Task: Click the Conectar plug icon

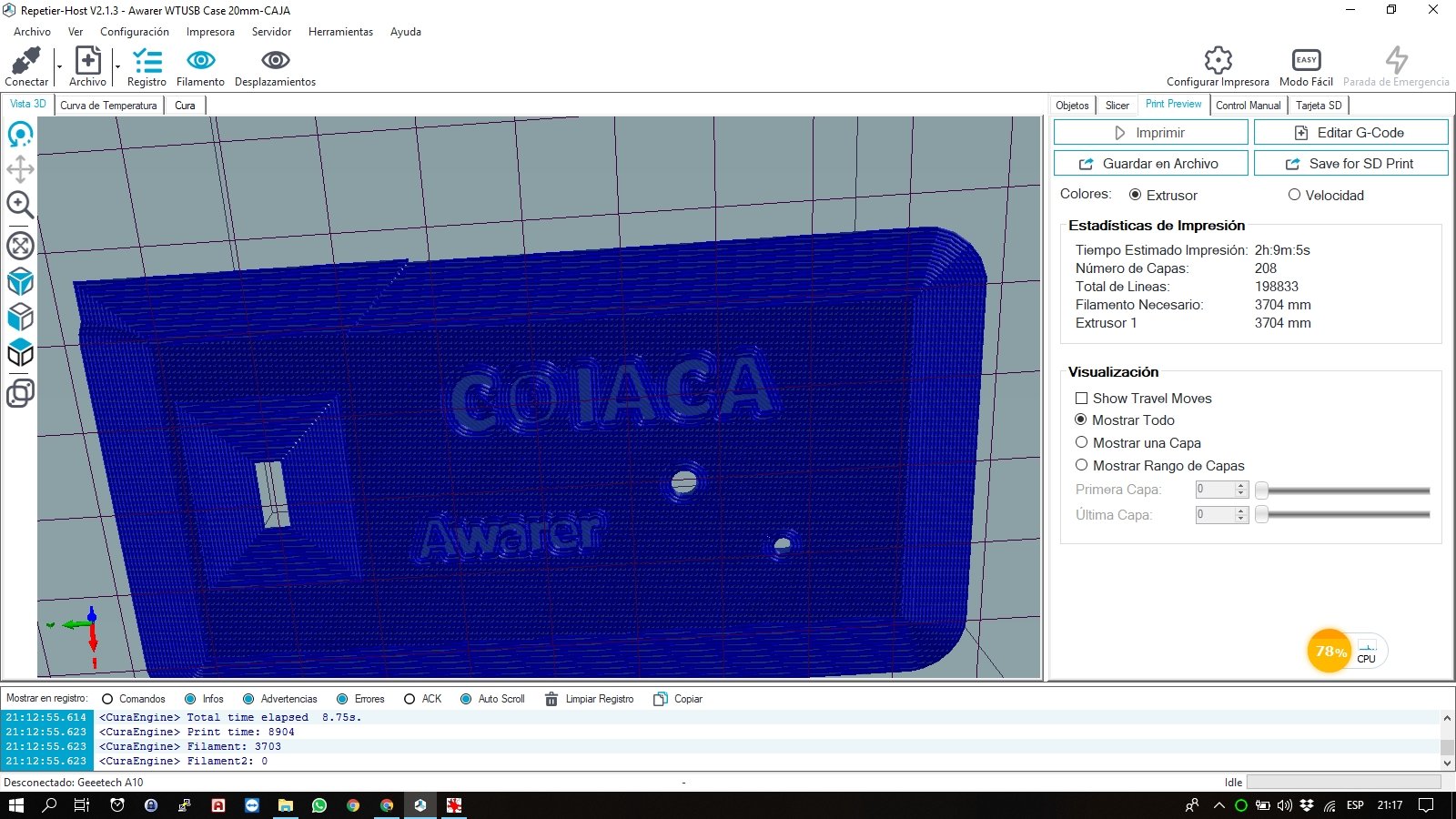Action: coord(25,61)
